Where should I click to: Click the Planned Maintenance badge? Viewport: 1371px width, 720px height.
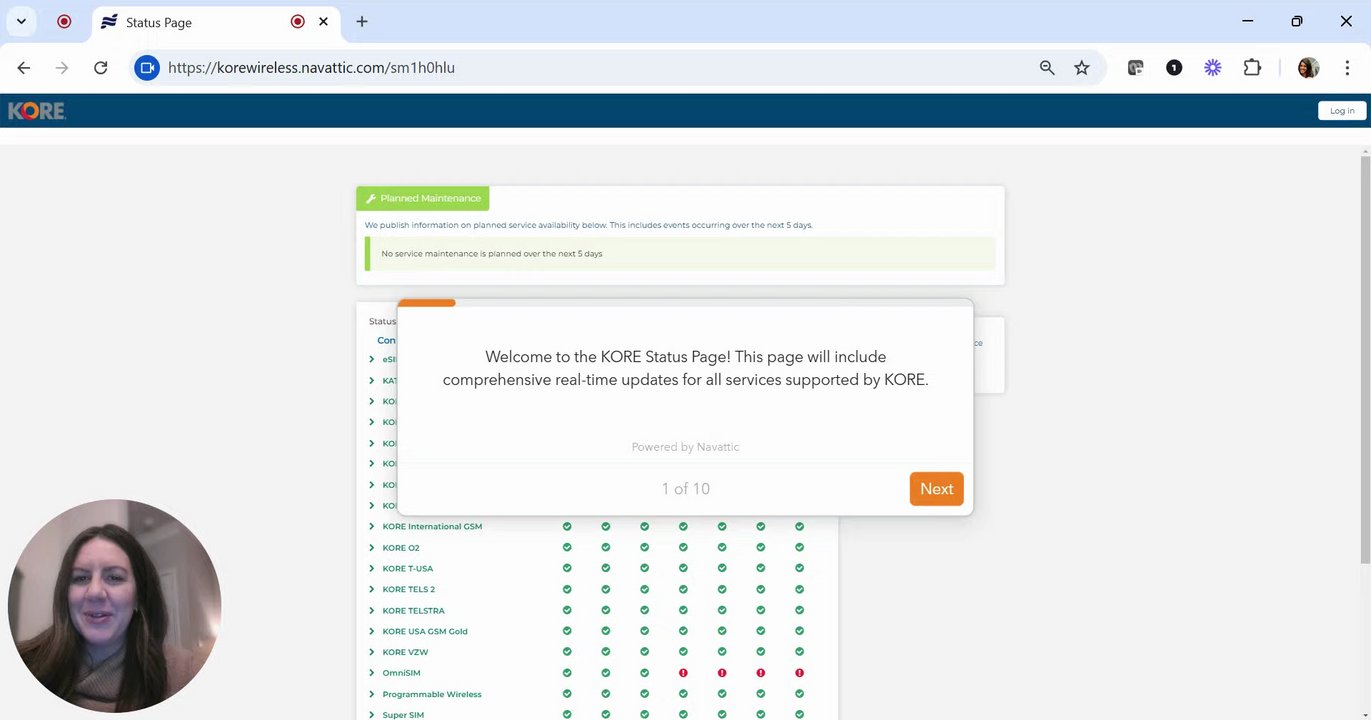coord(423,198)
